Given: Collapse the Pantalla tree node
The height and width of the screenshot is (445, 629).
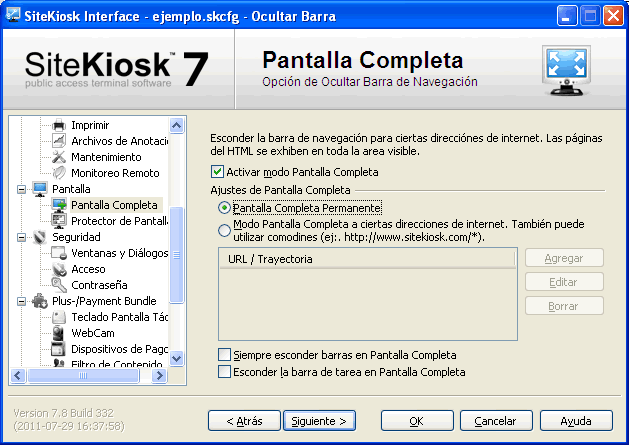Looking at the screenshot, I should click(22, 189).
